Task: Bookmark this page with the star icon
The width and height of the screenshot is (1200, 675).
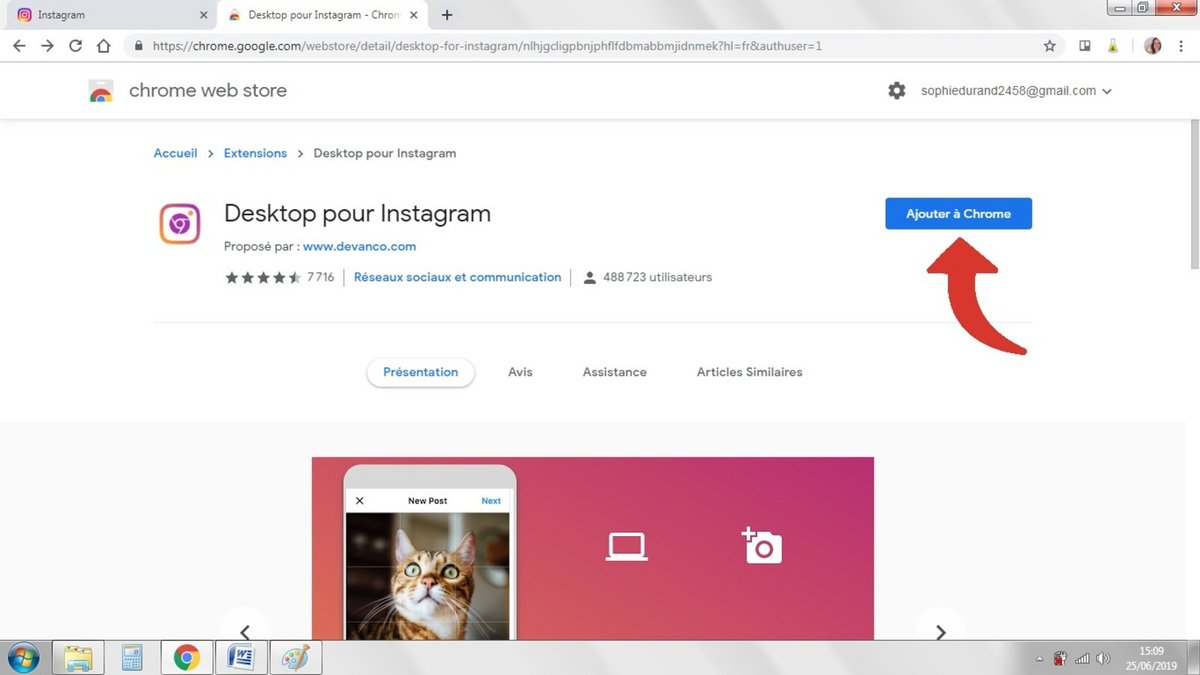Action: pyautogui.click(x=1051, y=45)
